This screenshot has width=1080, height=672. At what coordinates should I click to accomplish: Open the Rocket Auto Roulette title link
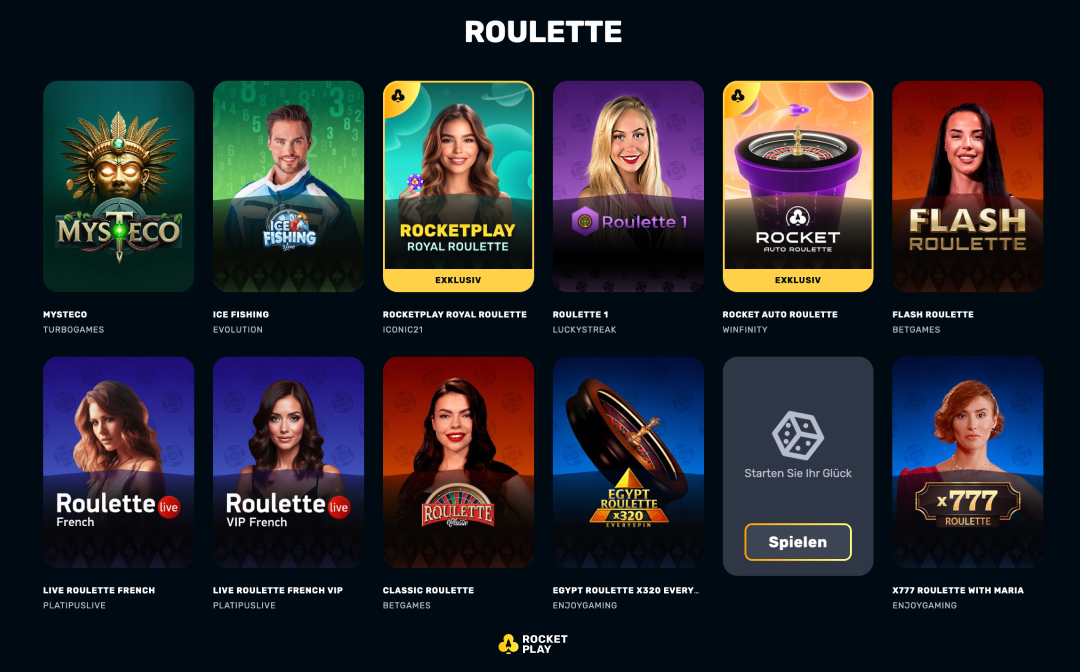click(x=780, y=314)
